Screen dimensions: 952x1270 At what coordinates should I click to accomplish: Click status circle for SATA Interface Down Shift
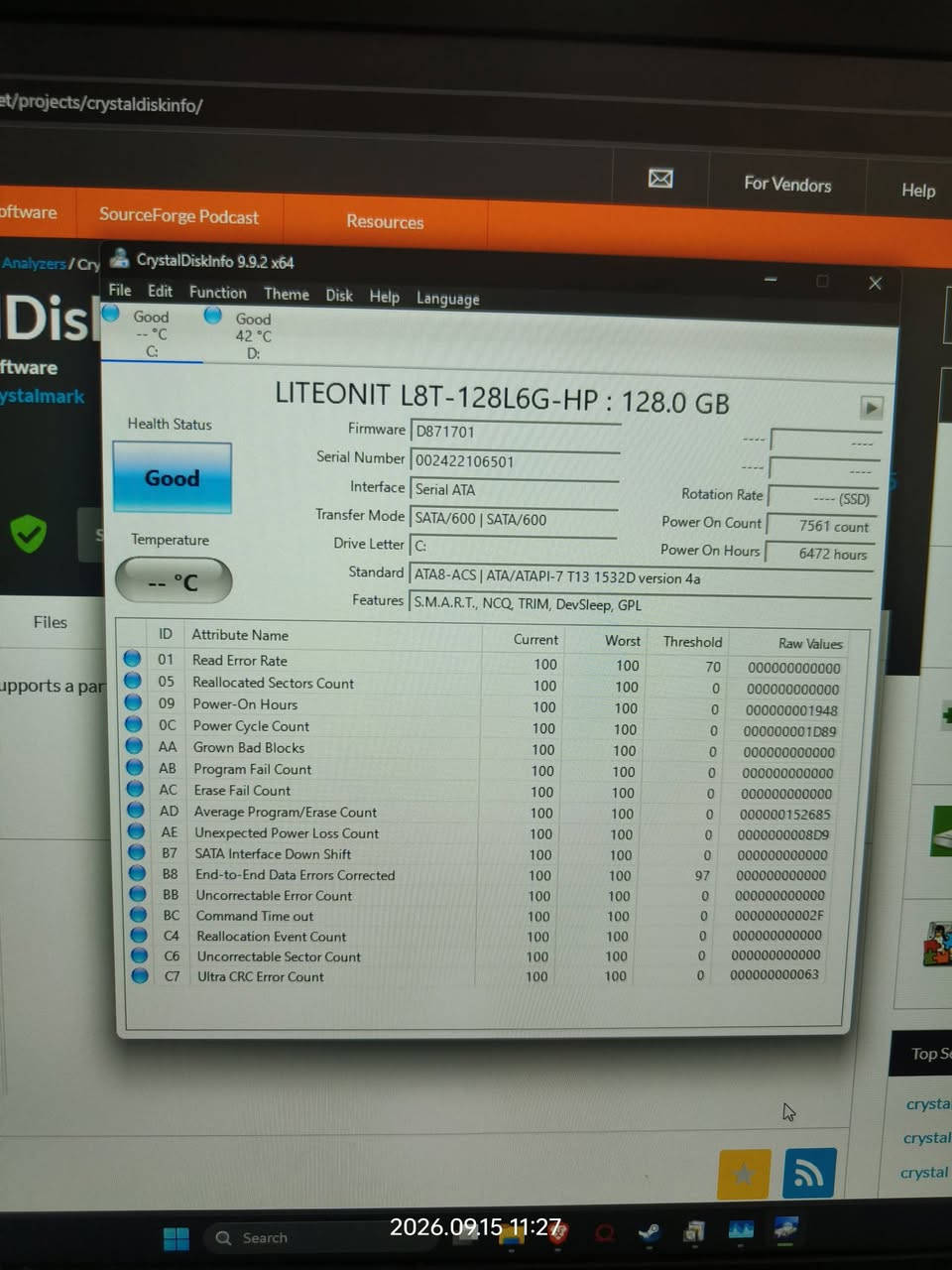tap(137, 852)
